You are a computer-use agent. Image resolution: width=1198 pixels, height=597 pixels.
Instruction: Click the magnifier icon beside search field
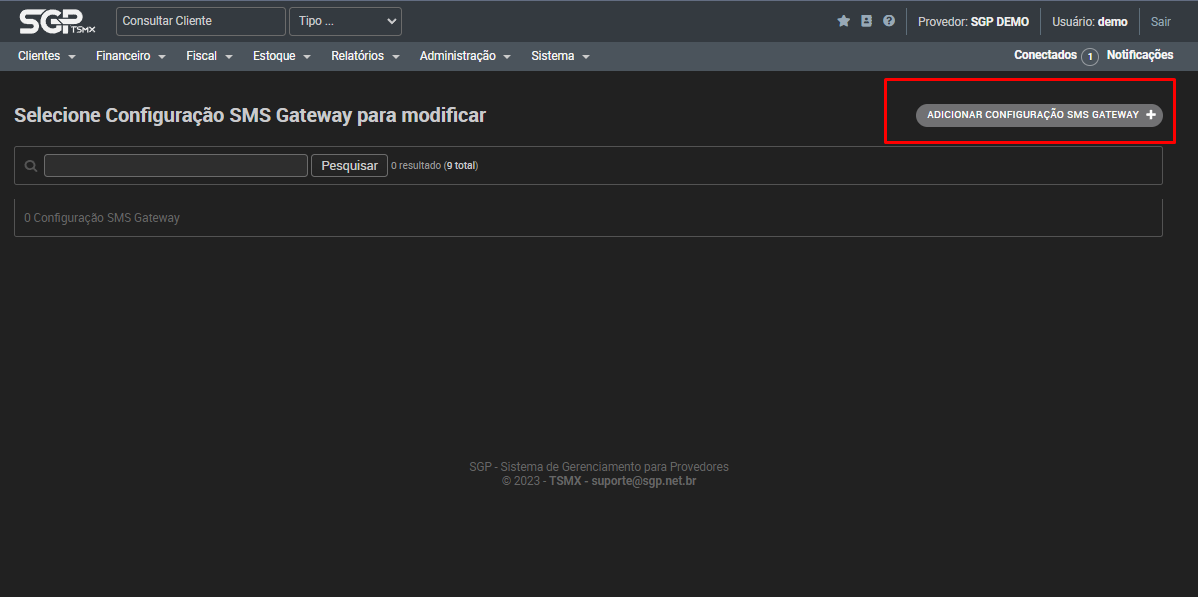(31, 166)
